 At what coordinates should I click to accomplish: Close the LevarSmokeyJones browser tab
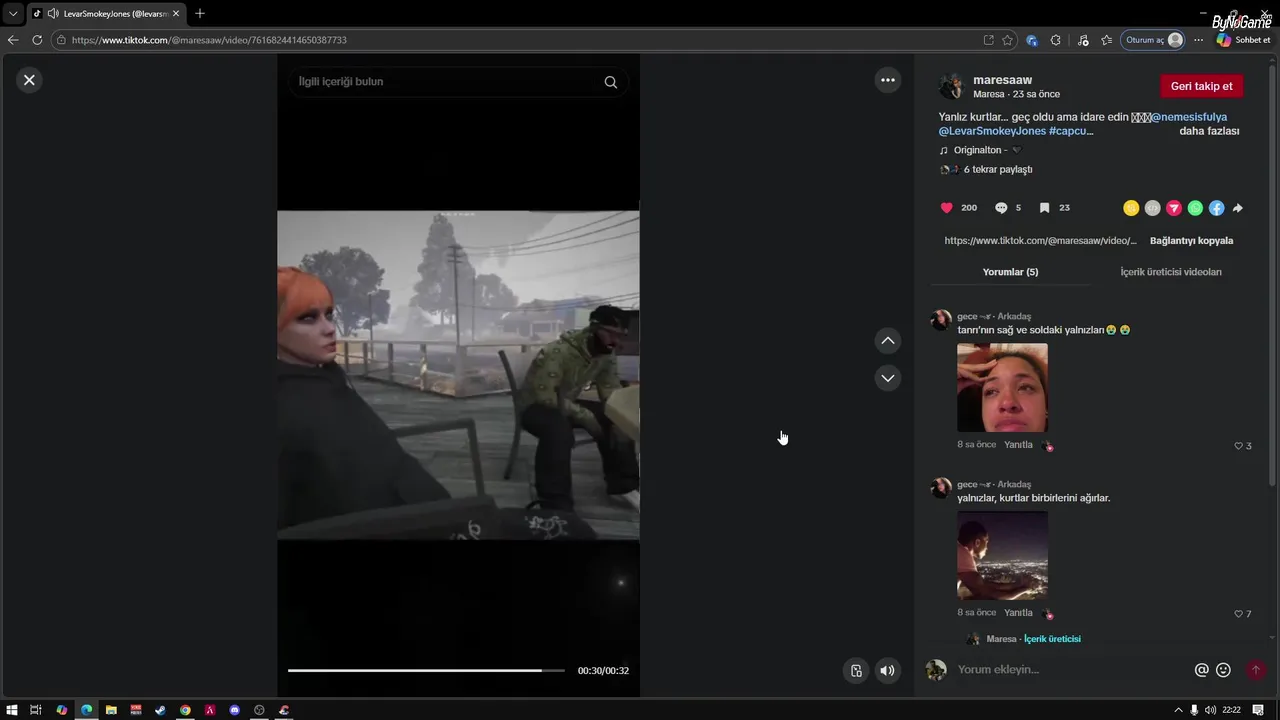click(x=176, y=13)
